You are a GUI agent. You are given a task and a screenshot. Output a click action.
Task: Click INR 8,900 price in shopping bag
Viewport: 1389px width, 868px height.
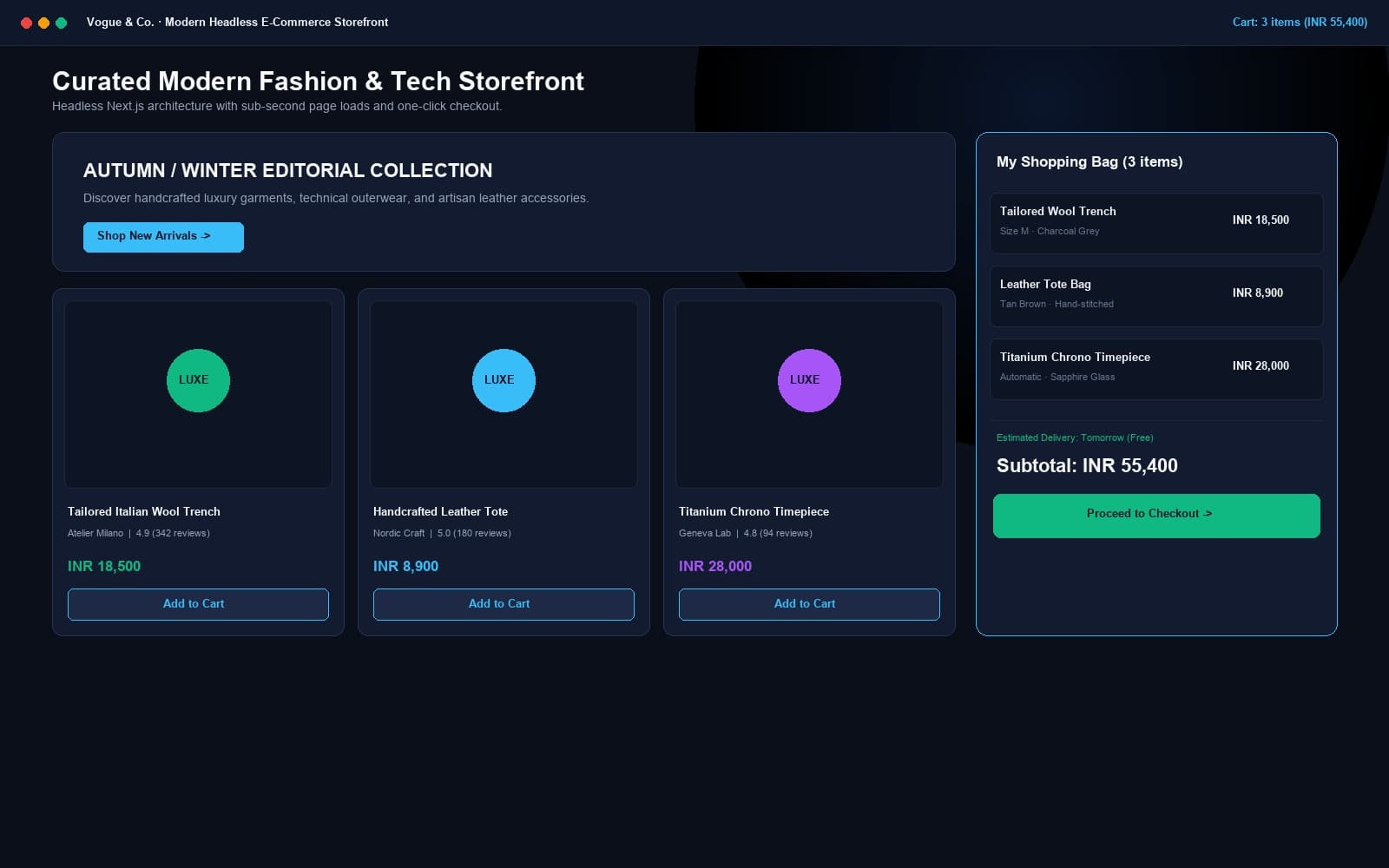(1257, 293)
